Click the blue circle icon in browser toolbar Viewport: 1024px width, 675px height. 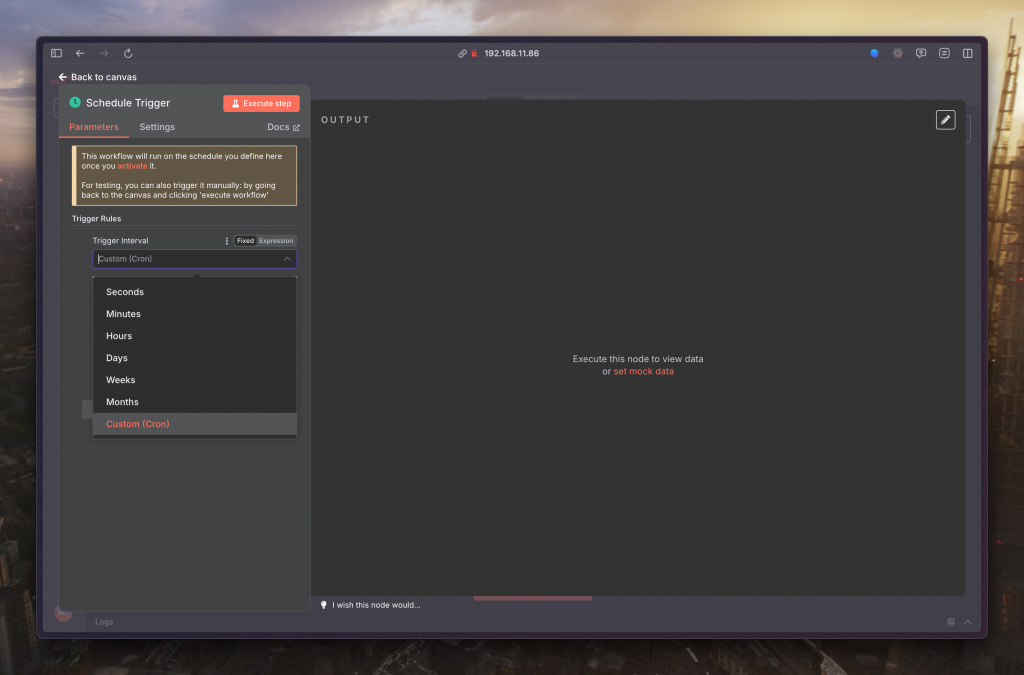tap(874, 54)
